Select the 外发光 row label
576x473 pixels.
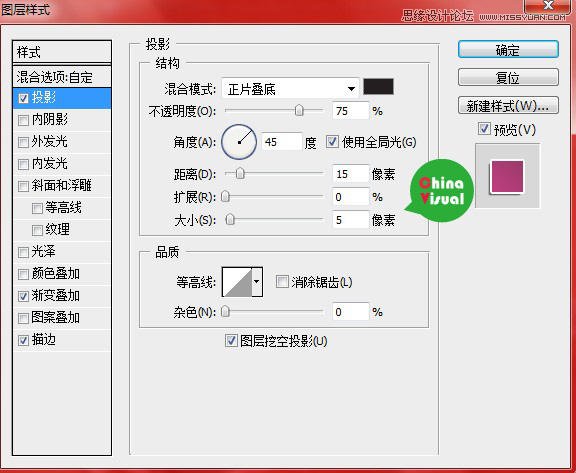[x=50, y=142]
